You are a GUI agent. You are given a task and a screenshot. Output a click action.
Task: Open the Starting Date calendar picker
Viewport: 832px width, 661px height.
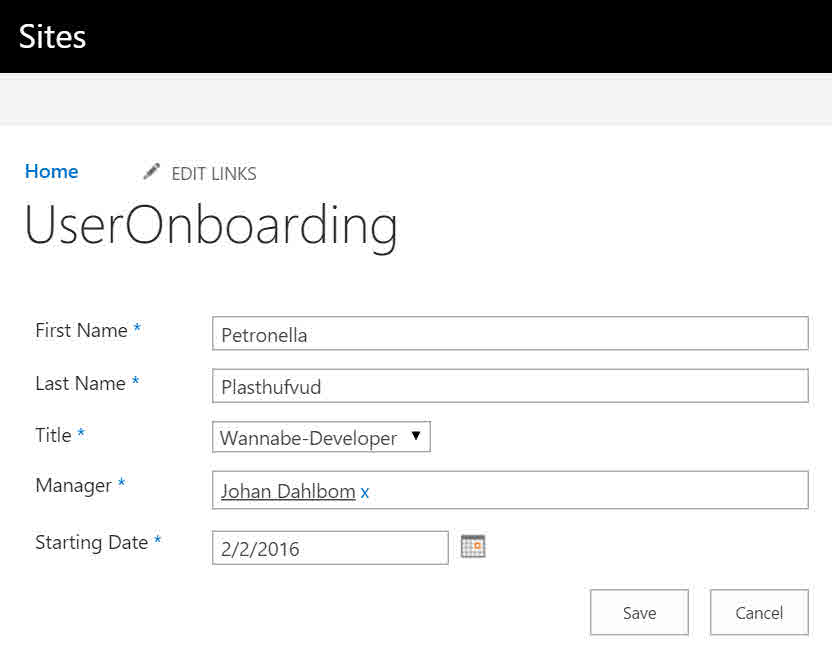473,546
